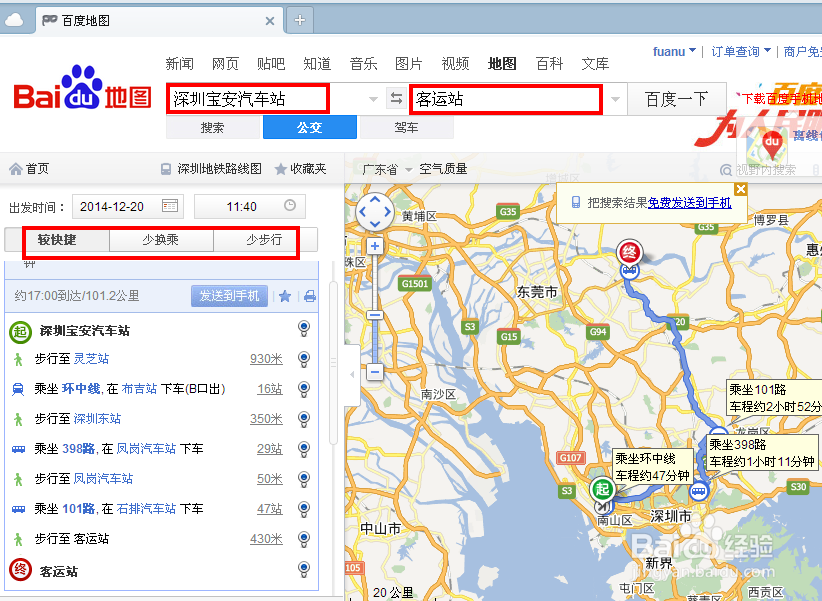Select 较快捷 route preference
The image size is (822, 601).
(57, 240)
